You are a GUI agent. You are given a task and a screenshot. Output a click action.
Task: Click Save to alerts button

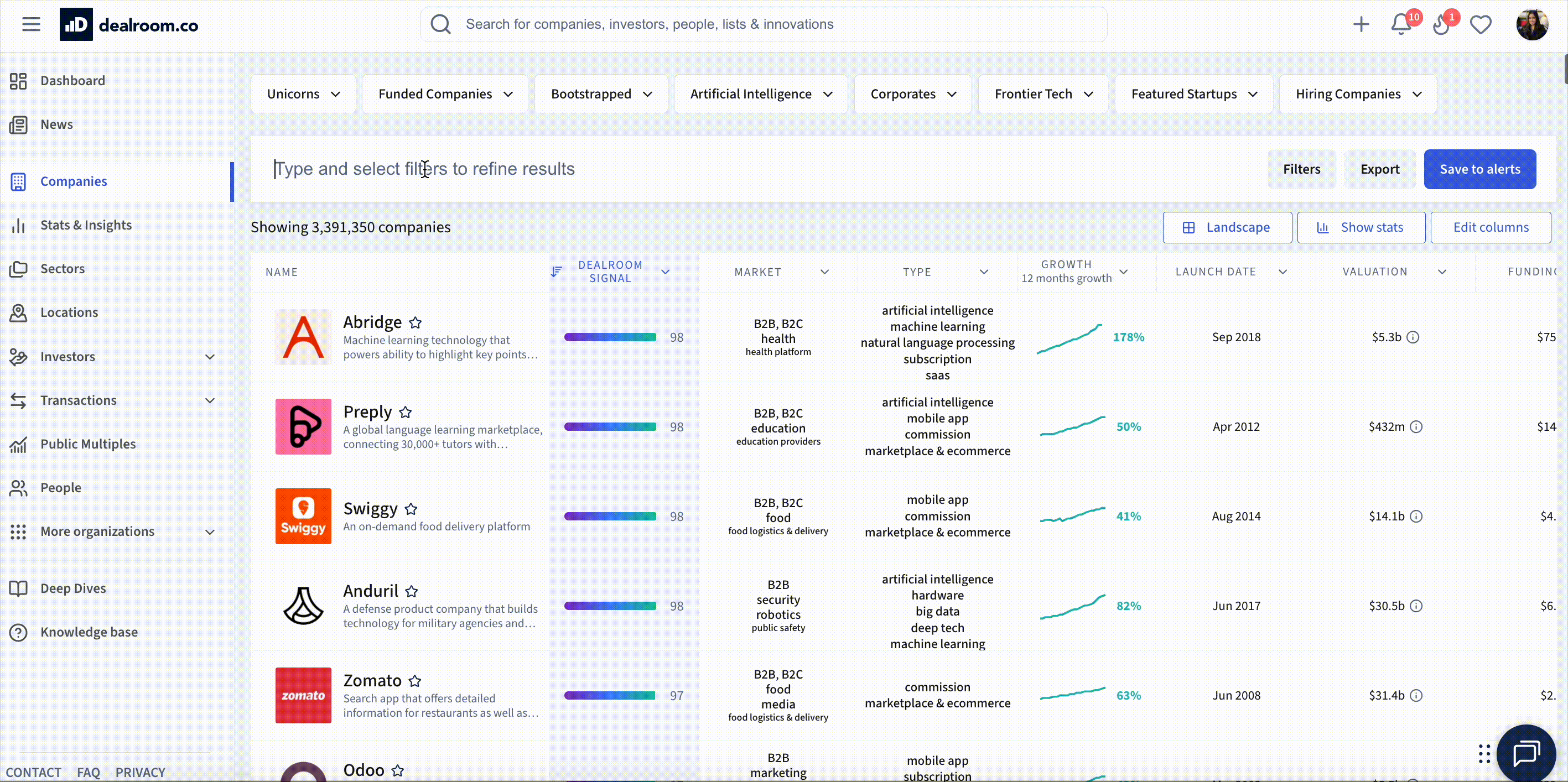[1479, 169]
